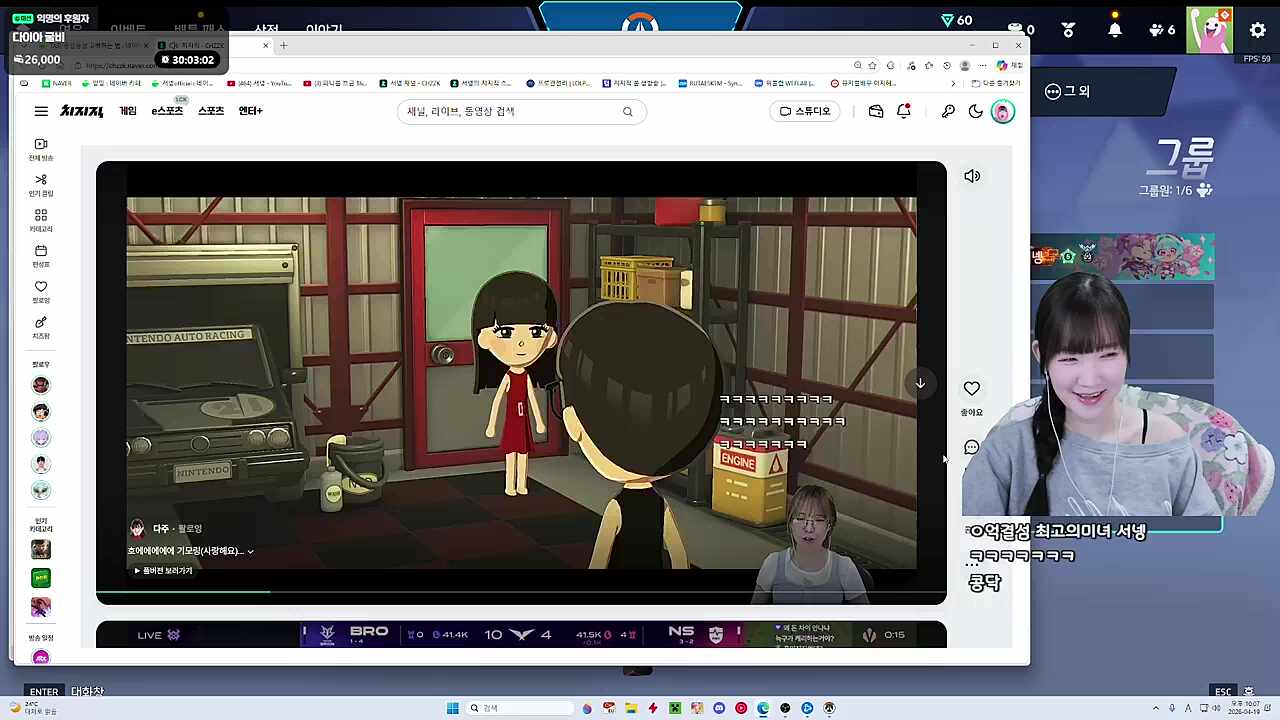
Task: Open the 다른 즐겨찾기 bookmarks folder
Action: pyautogui.click(x=996, y=83)
